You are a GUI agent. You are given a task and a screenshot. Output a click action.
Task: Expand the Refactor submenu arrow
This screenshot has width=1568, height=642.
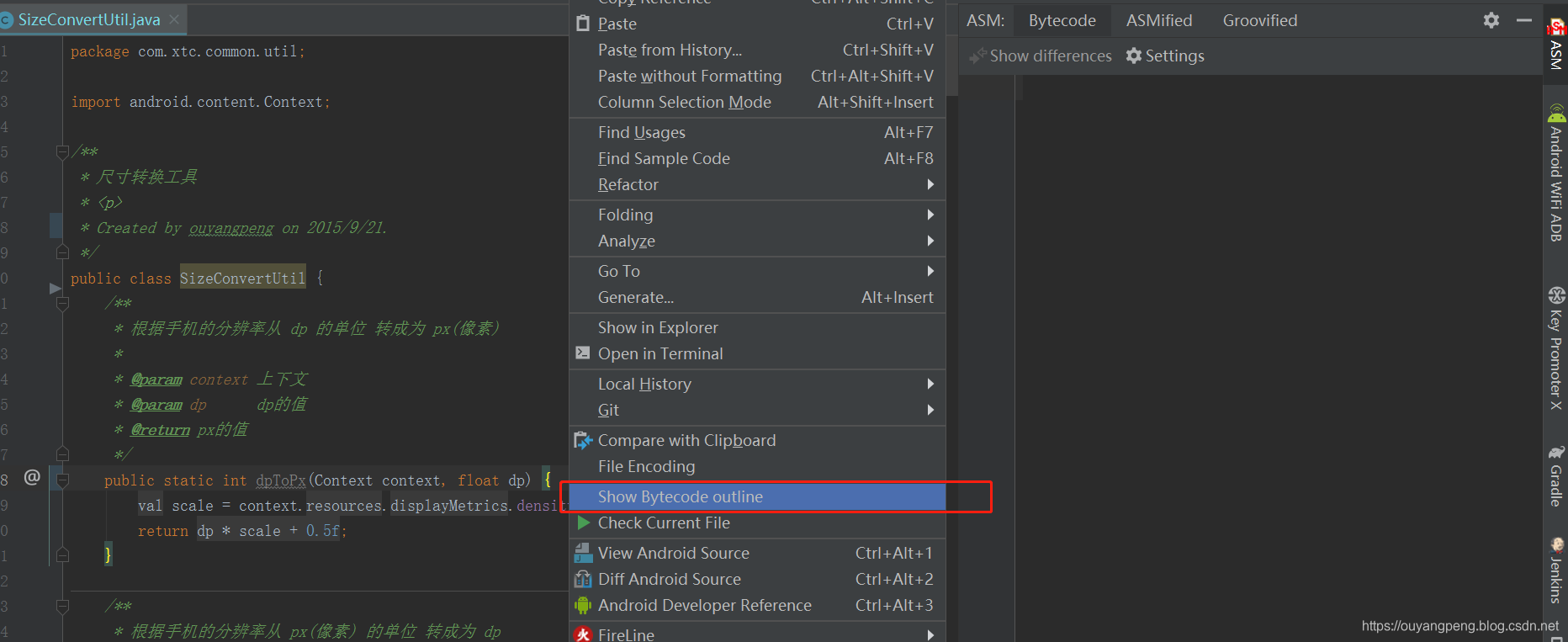point(930,184)
